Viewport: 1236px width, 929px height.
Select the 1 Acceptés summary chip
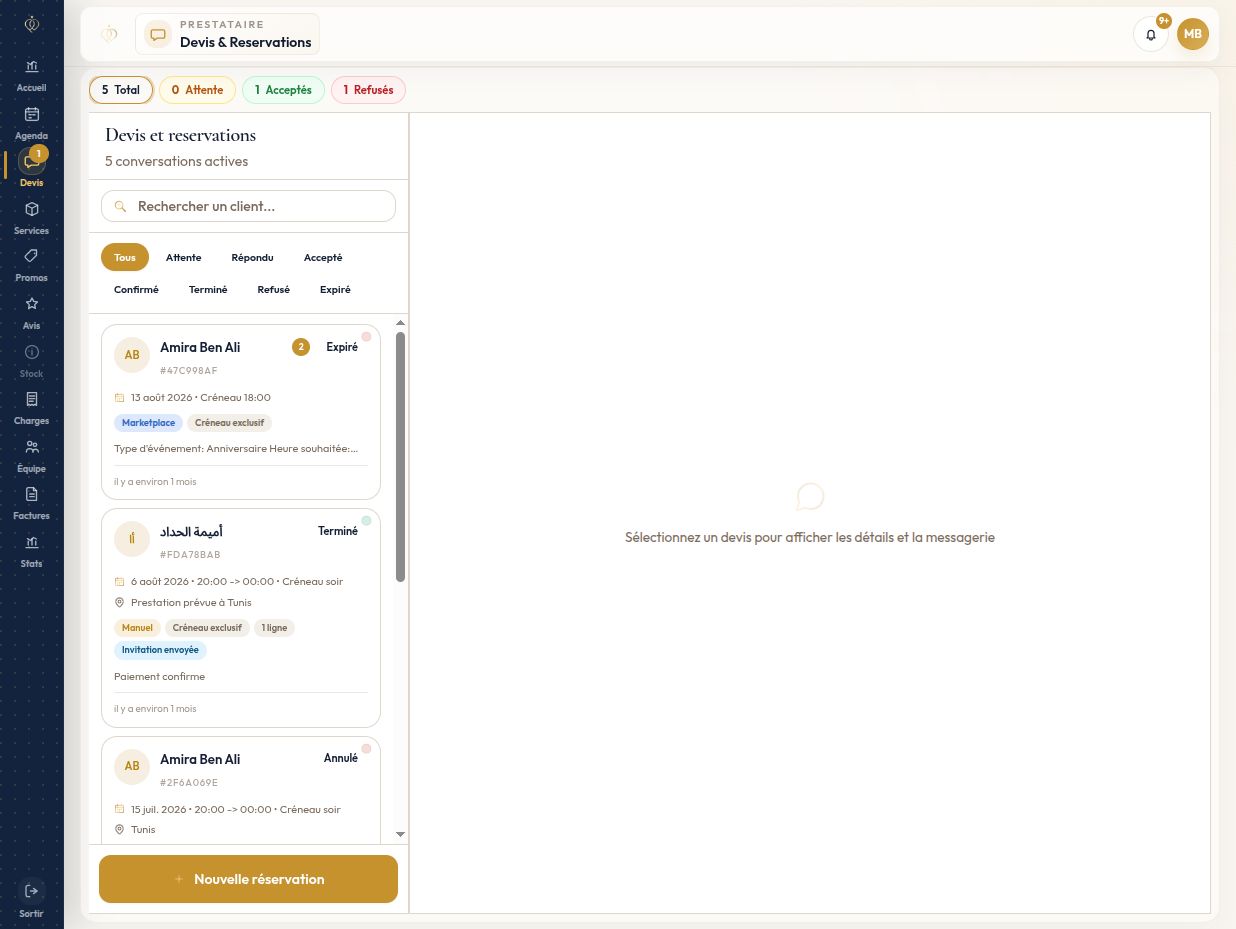283,90
